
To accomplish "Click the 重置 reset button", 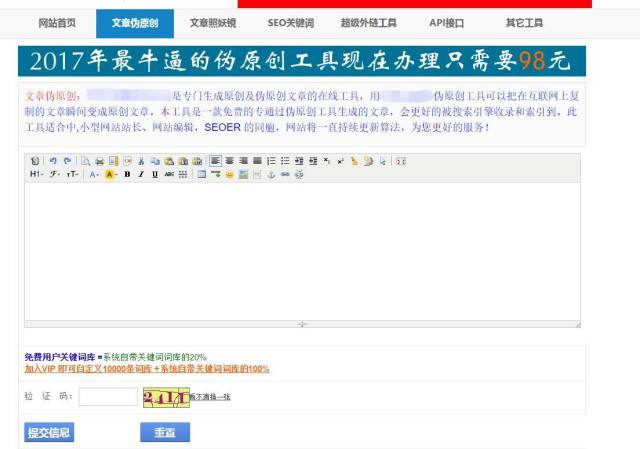I will point(165,432).
